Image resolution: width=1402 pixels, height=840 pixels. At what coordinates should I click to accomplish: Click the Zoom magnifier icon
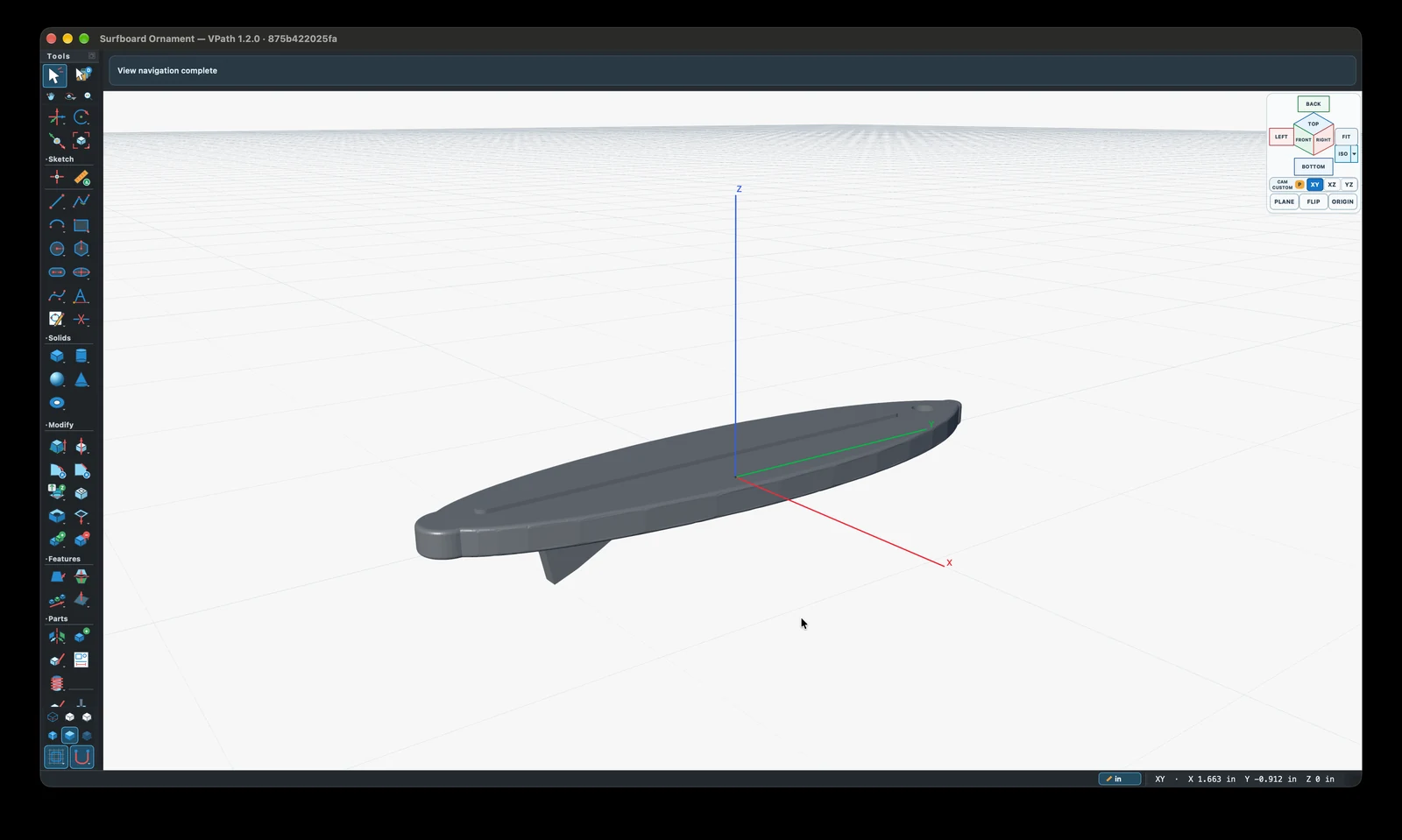pos(88,96)
